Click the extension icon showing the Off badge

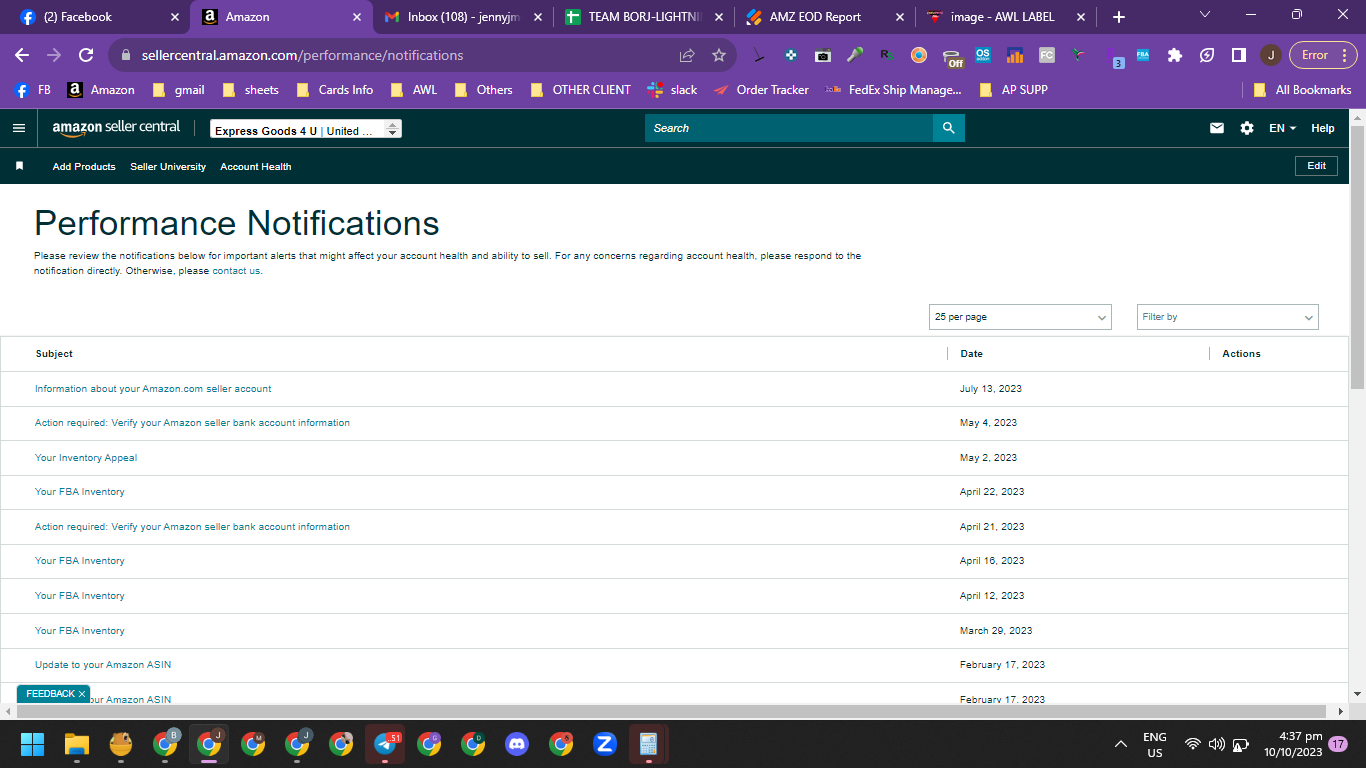point(953,56)
